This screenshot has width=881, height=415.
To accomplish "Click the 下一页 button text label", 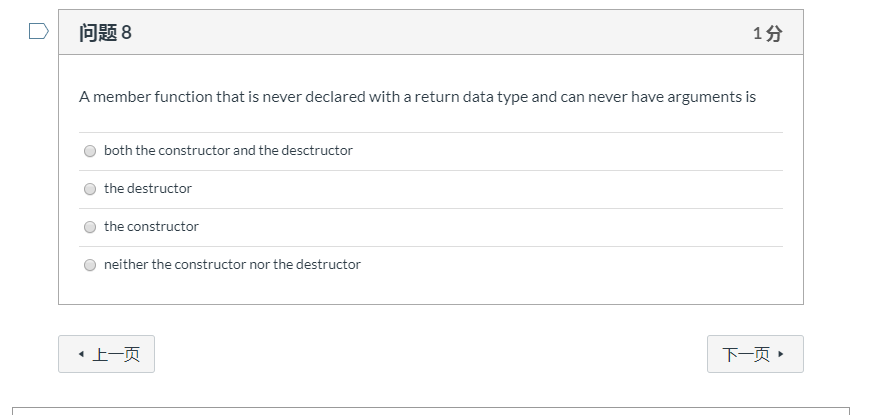I will pos(746,355).
